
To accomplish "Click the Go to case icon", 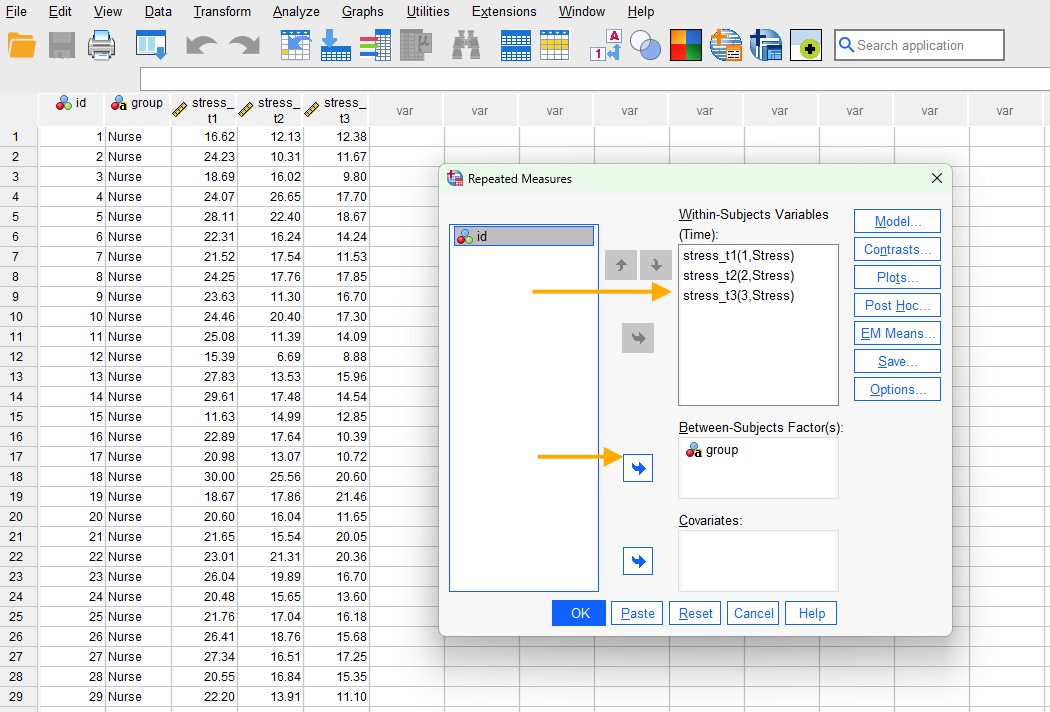I will coord(295,46).
